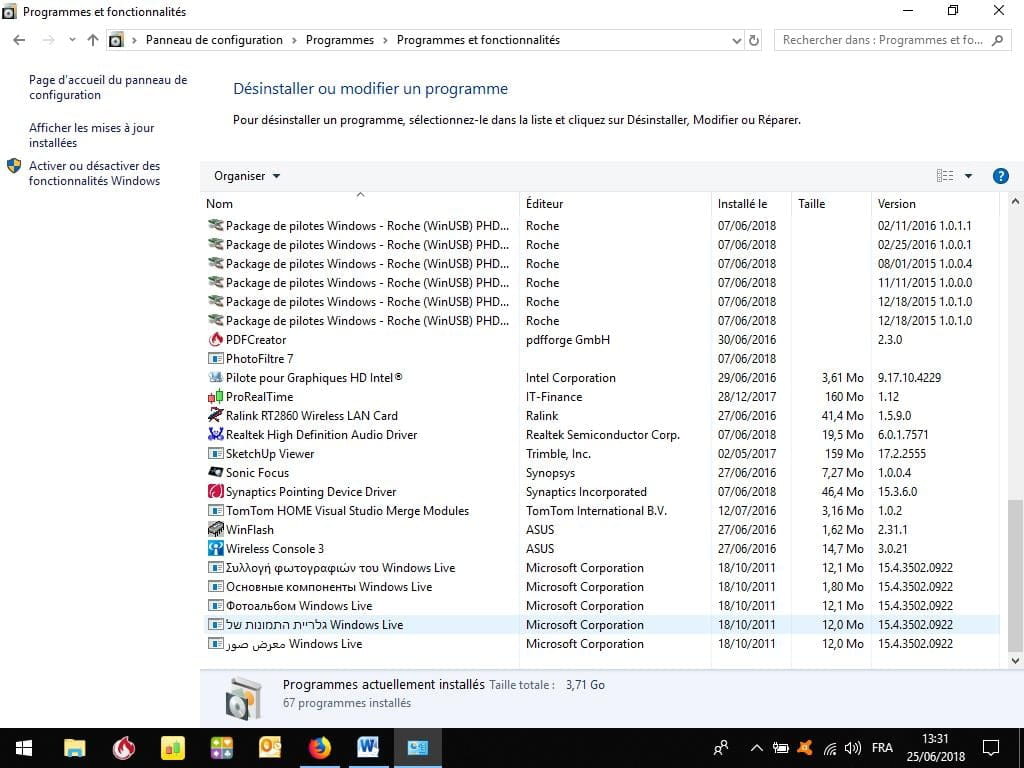Sort programs by Installé le column
Image resolution: width=1024 pixels, height=768 pixels.
click(x=751, y=204)
